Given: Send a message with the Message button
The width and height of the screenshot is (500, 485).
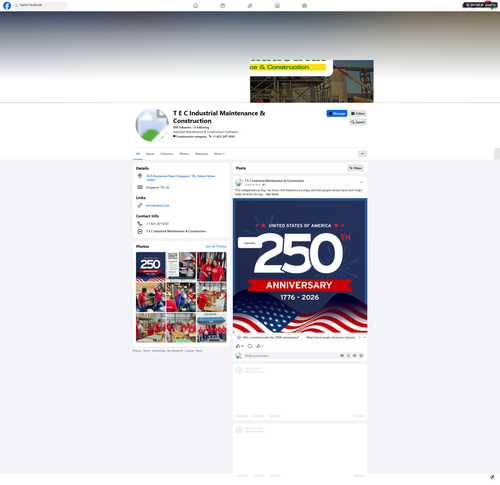Looking at the screenshot, I should pyautogui.click(x=337, y=113).
